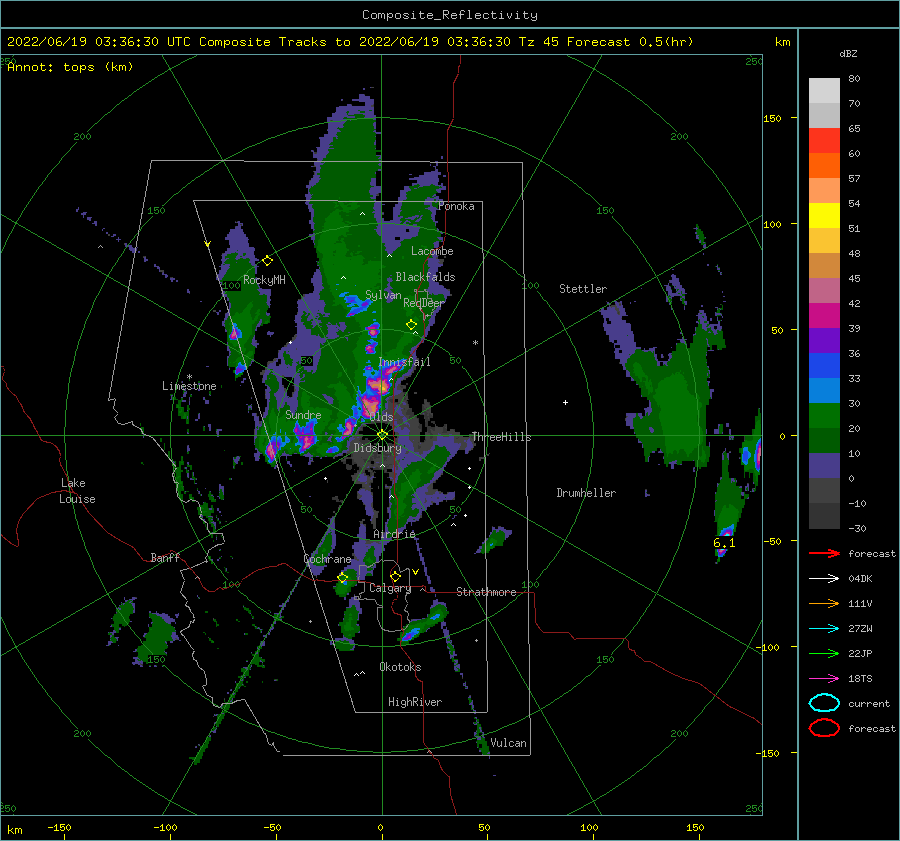Viewport: 900px width, 841px height.
Task: Click the cyan 27ZW arrow icon
Action: pyautogui.click(x=824, y=629)
